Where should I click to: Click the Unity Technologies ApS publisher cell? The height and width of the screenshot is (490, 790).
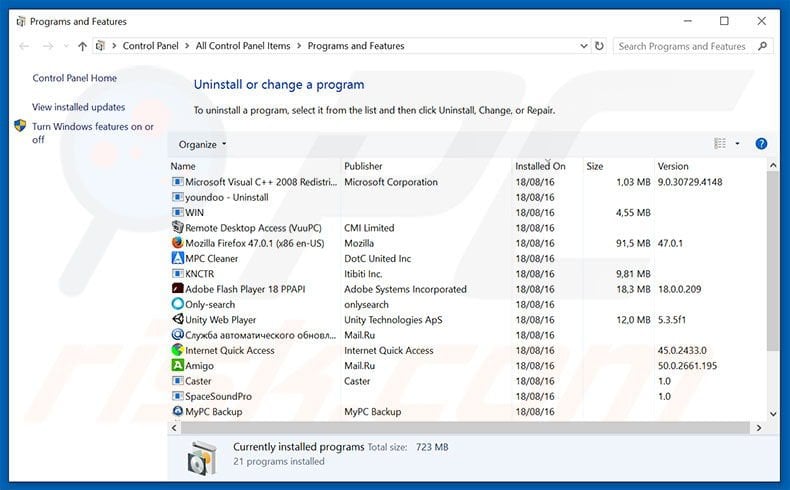(x=393, y=320)
